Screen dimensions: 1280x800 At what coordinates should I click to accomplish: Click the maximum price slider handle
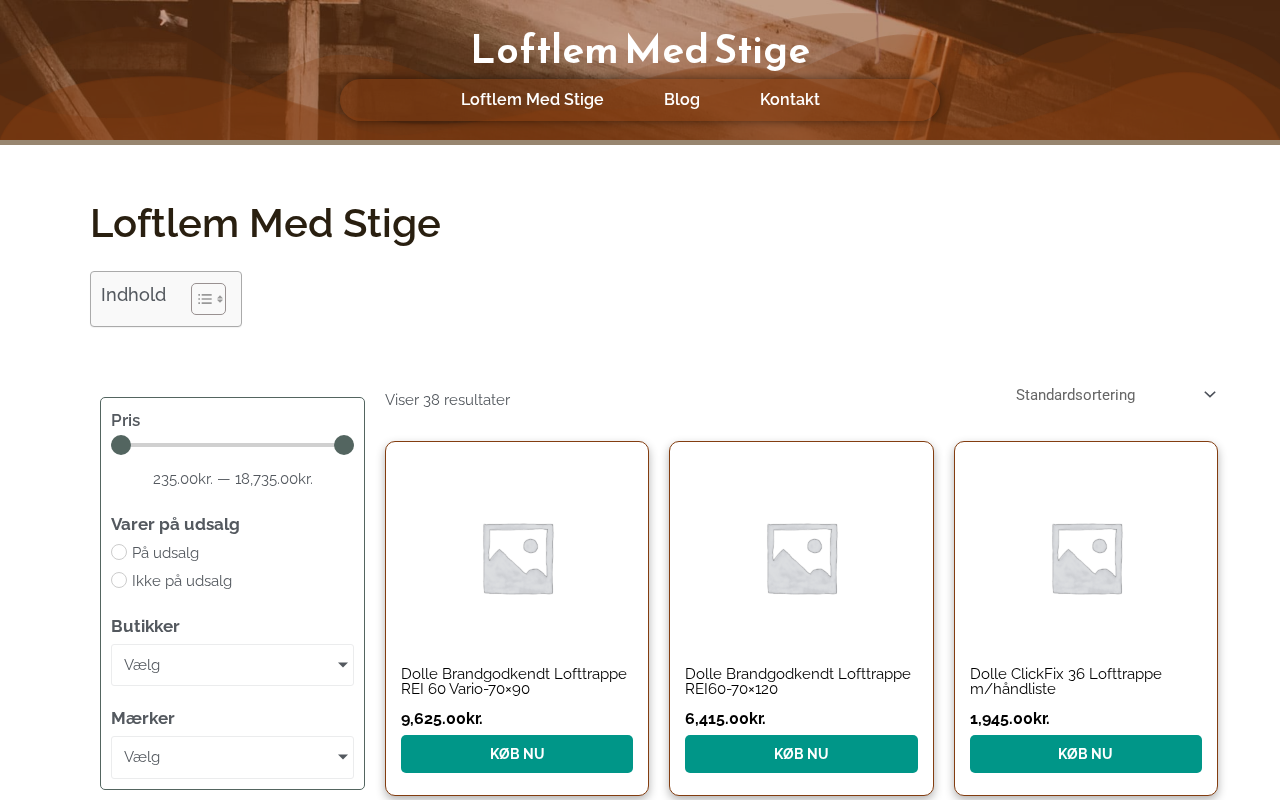[x=344, y=445]
